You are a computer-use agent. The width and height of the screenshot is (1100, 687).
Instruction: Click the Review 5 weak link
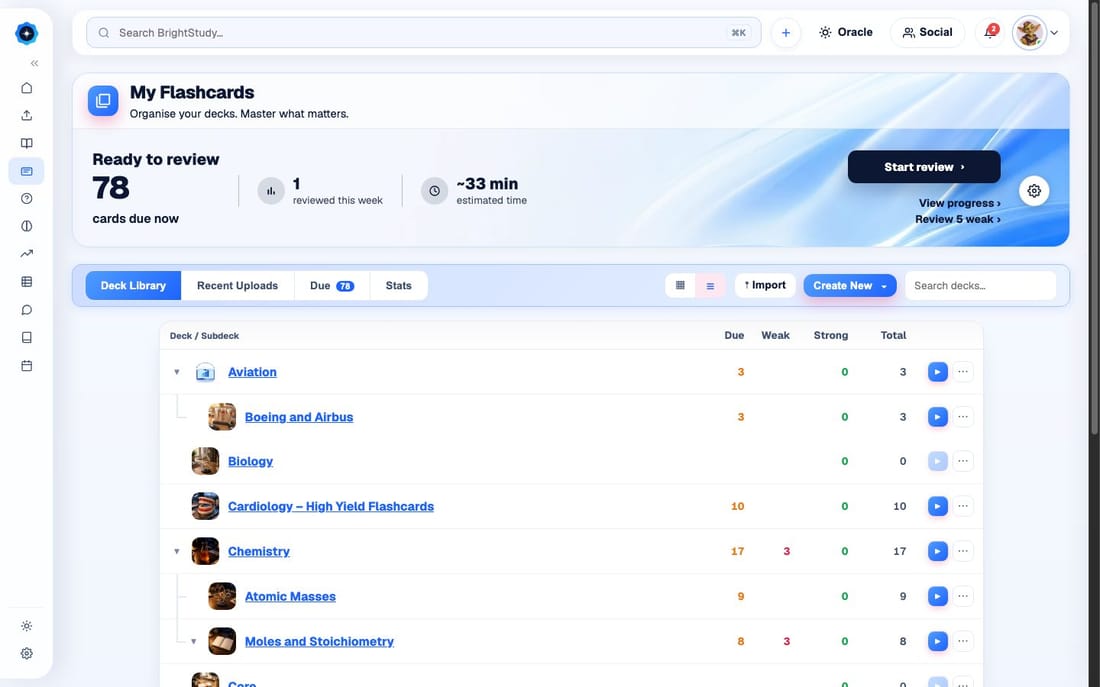[x=958, y=219]
